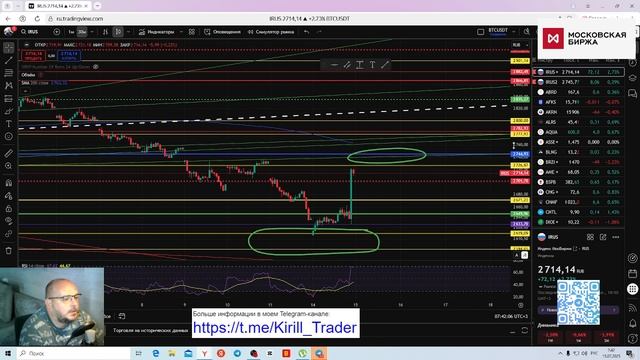
Task: Select the zoom-in magnifier tool
Action: (9, 166)
